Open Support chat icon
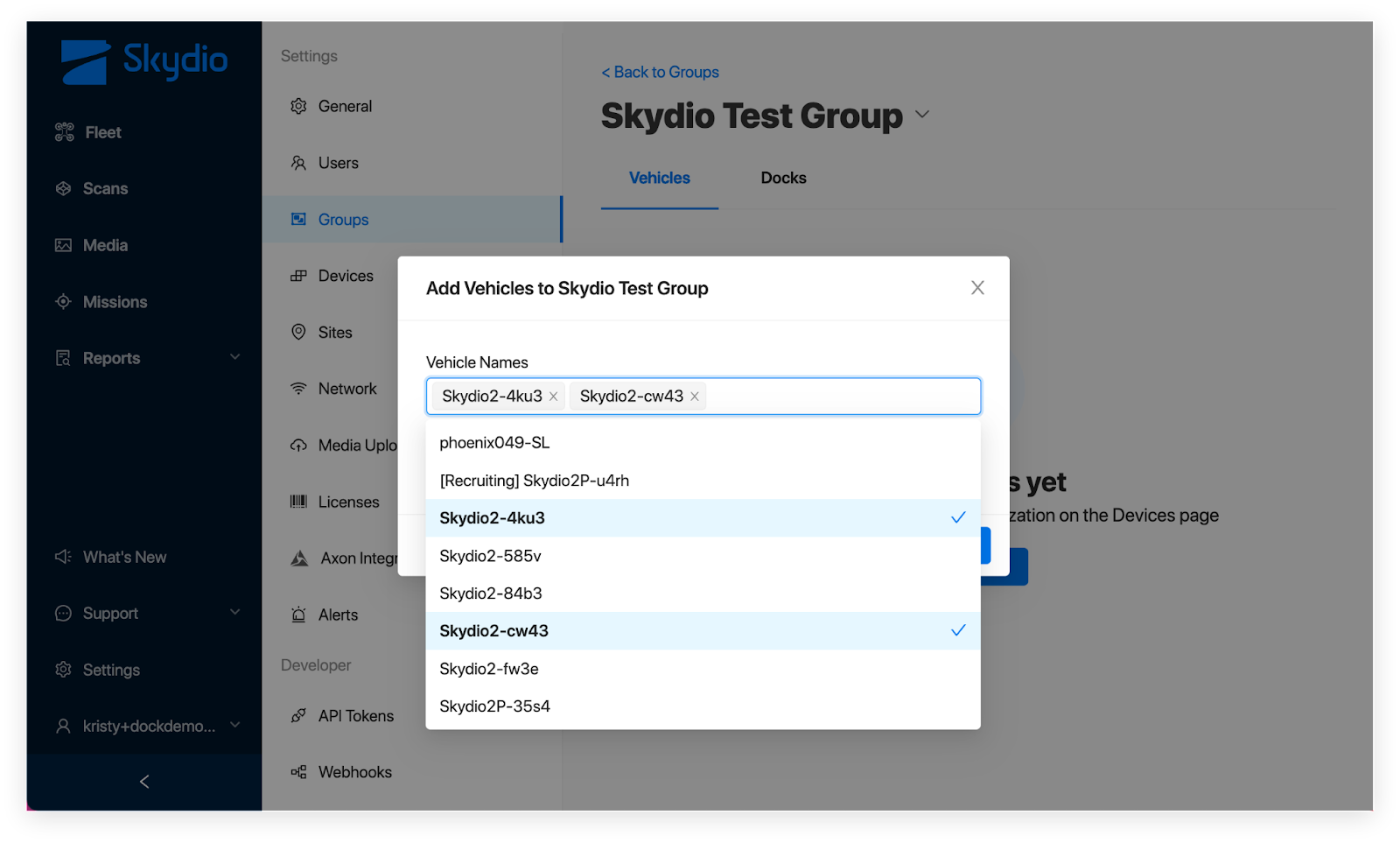 click(x=63, y=614)
